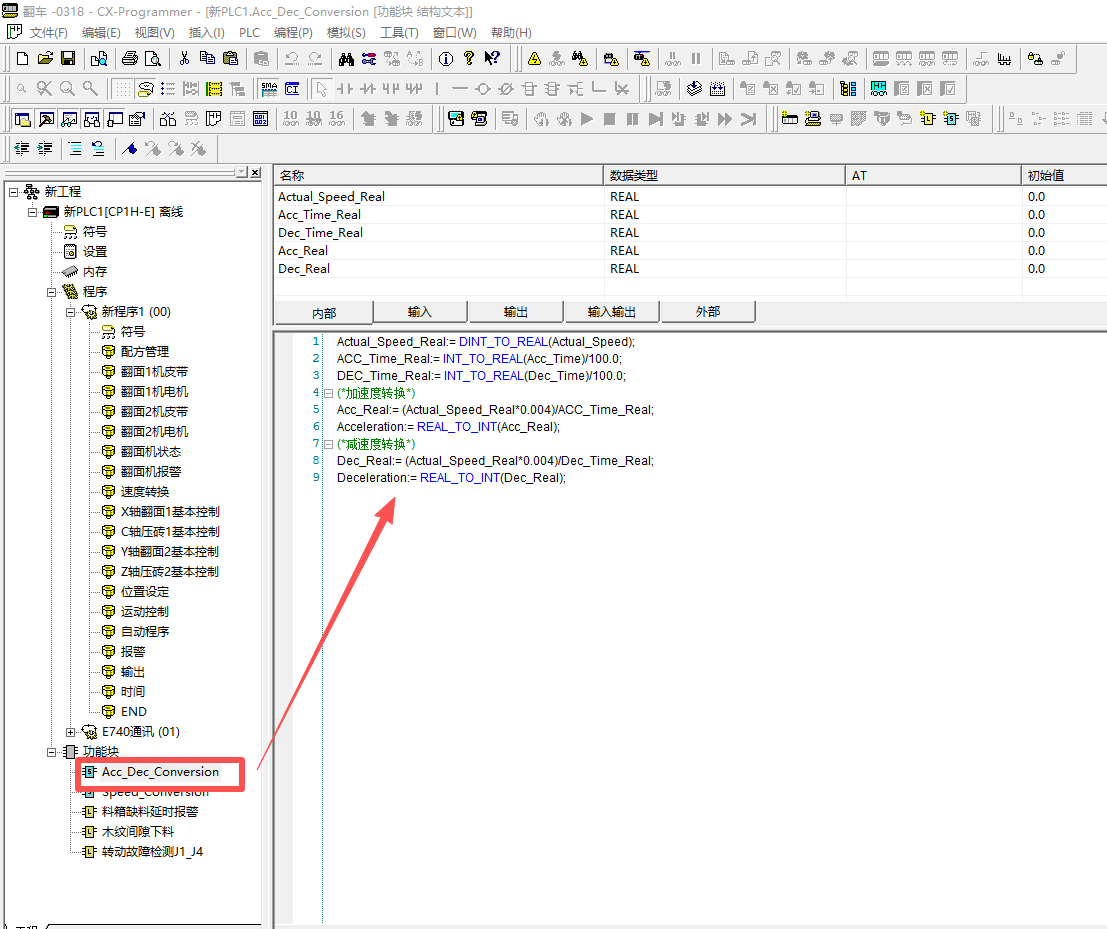
Task: Close the project workspace panel
Action: coord(255,172)
